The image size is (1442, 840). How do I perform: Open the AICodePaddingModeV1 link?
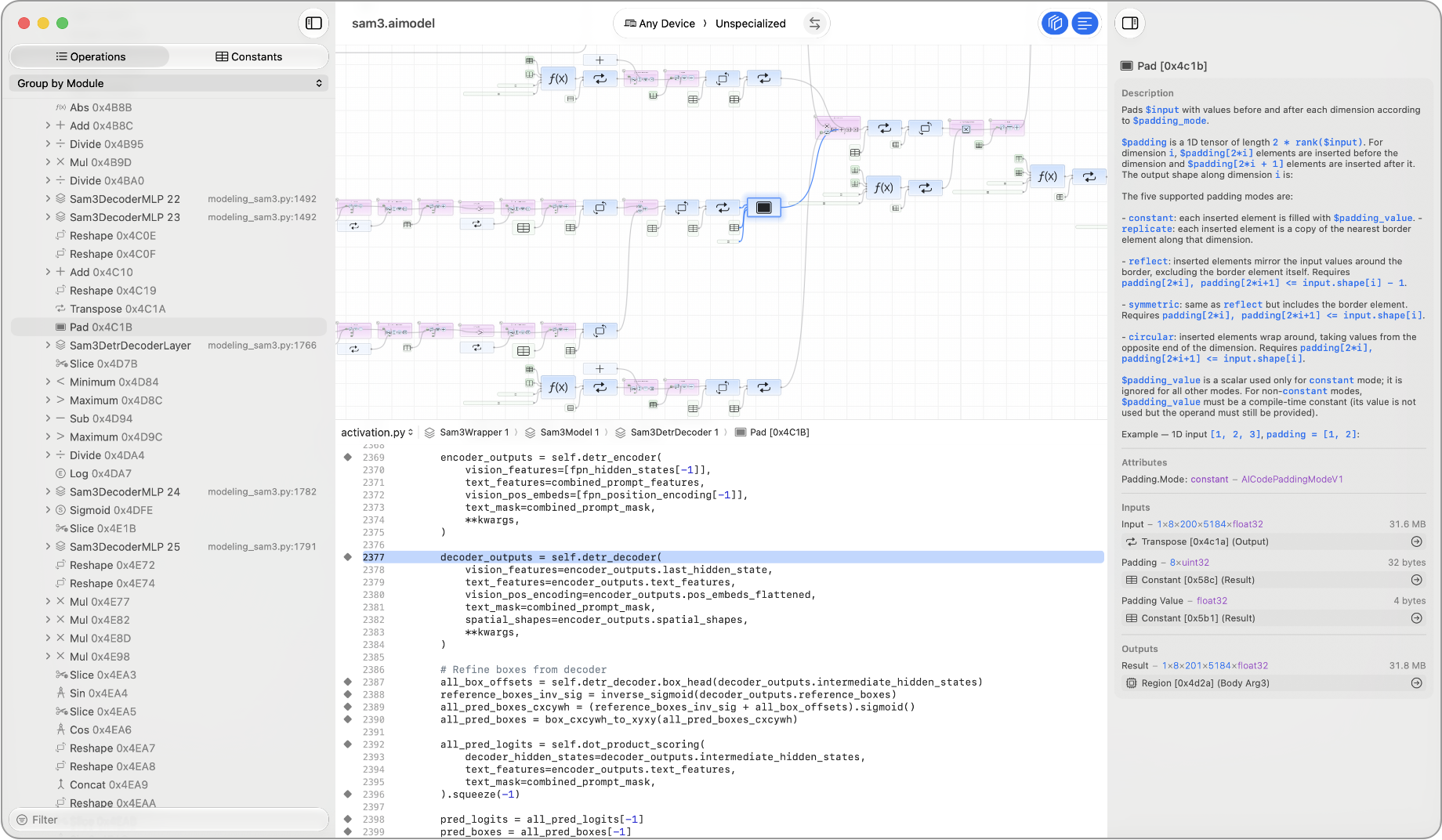point(1292,480)
